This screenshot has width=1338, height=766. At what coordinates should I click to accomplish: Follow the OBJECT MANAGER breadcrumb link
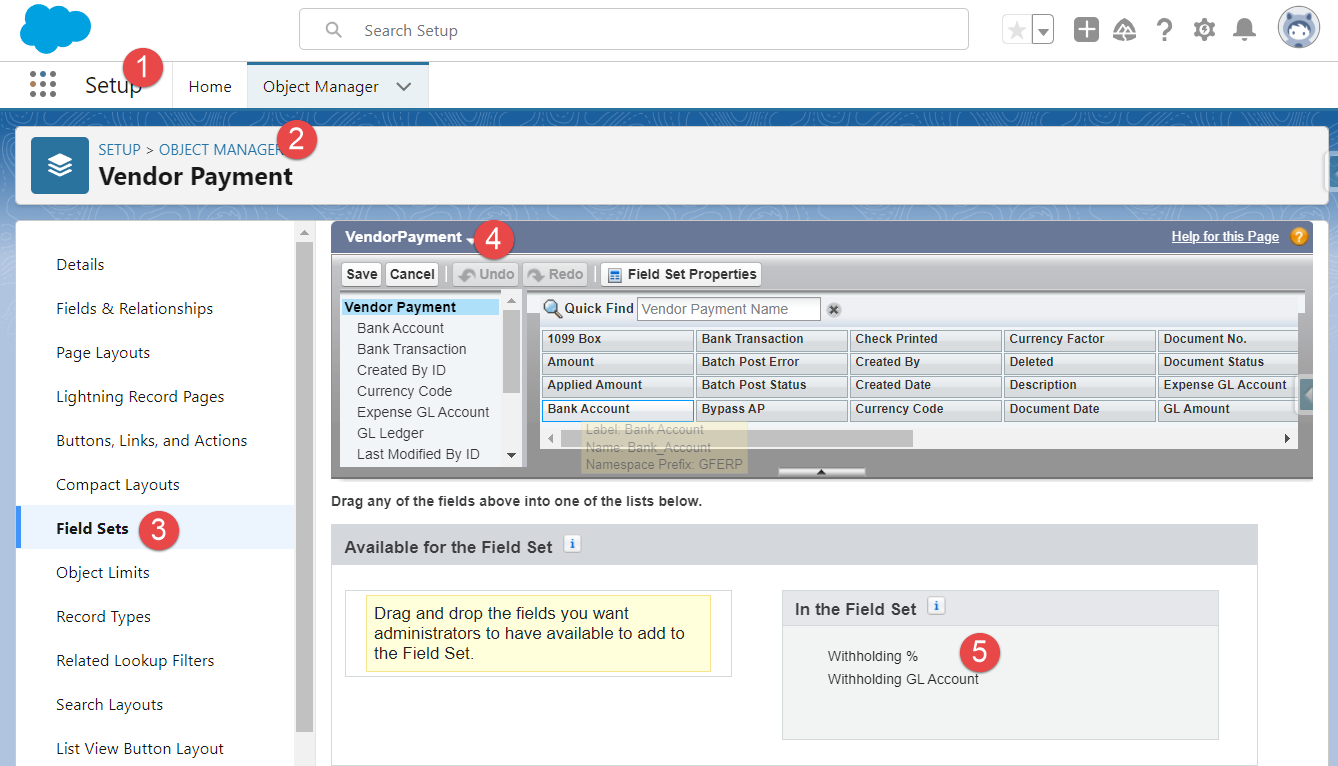(220, 150)
